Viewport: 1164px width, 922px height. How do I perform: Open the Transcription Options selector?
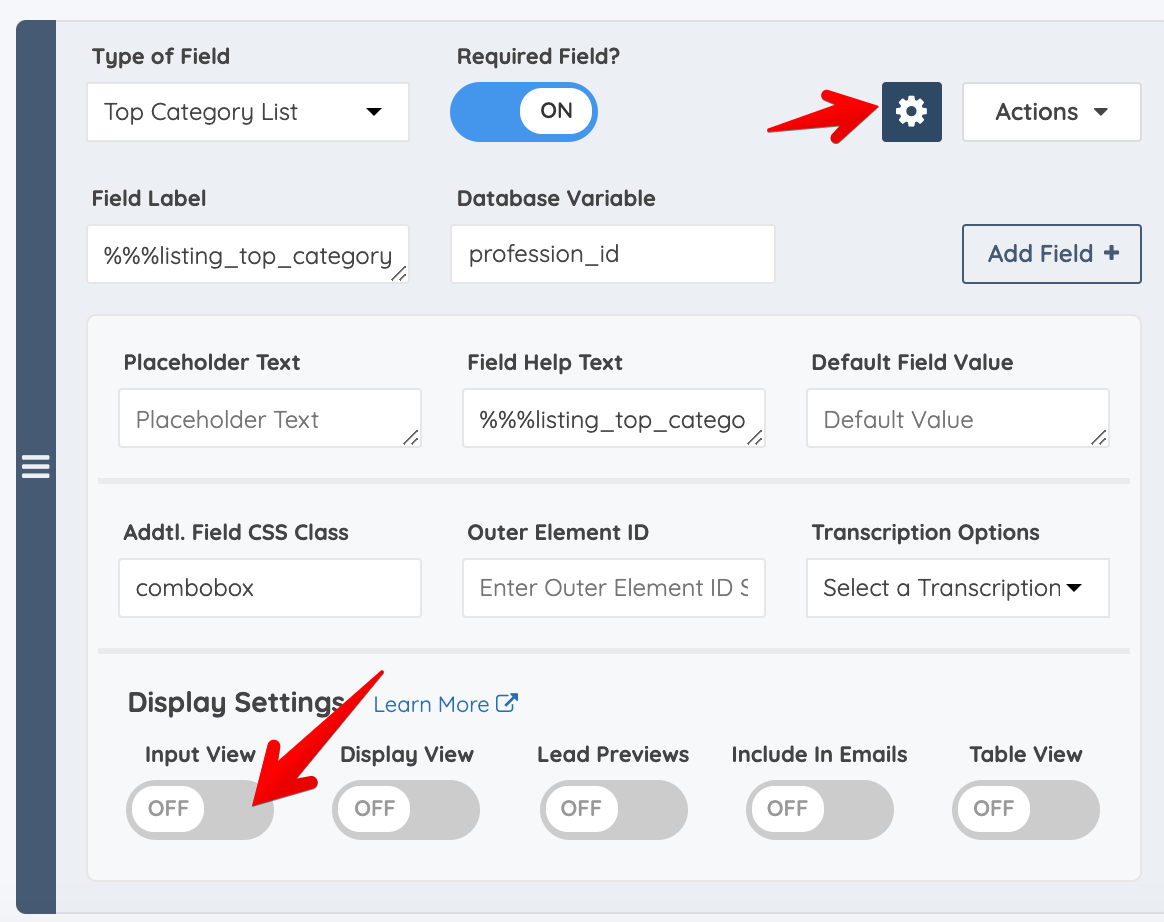tap(956, 588)
